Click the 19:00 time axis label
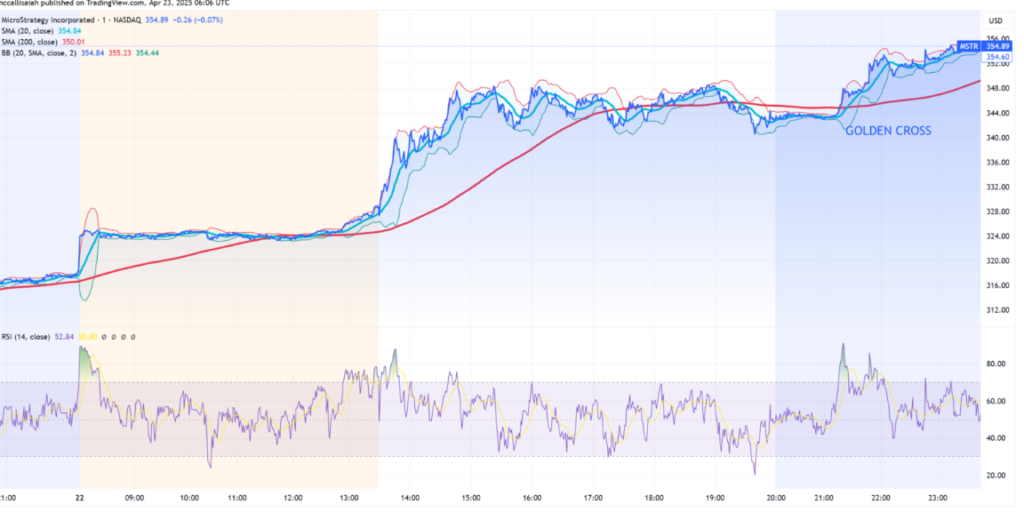This screenshot has height=512, width=1024. [x=714, y=498]
